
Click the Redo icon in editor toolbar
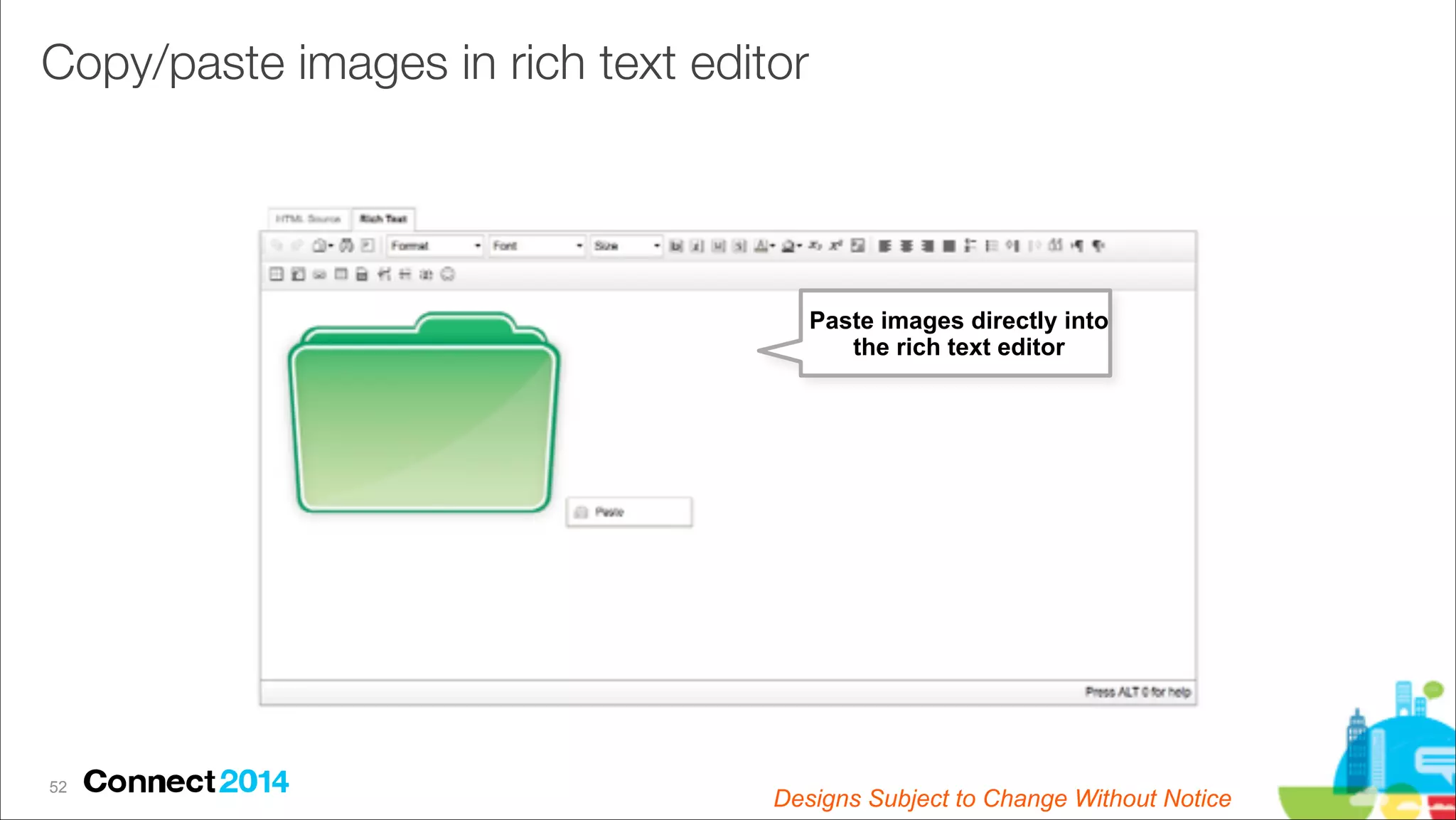point(297,246)
